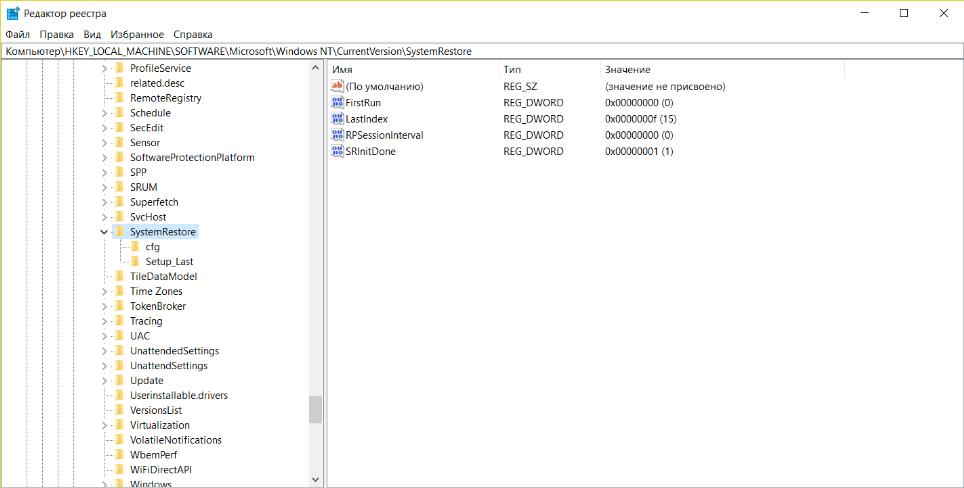Expand the ProfileService key
The height and width of the screenshot is (488, 964).
105,68
